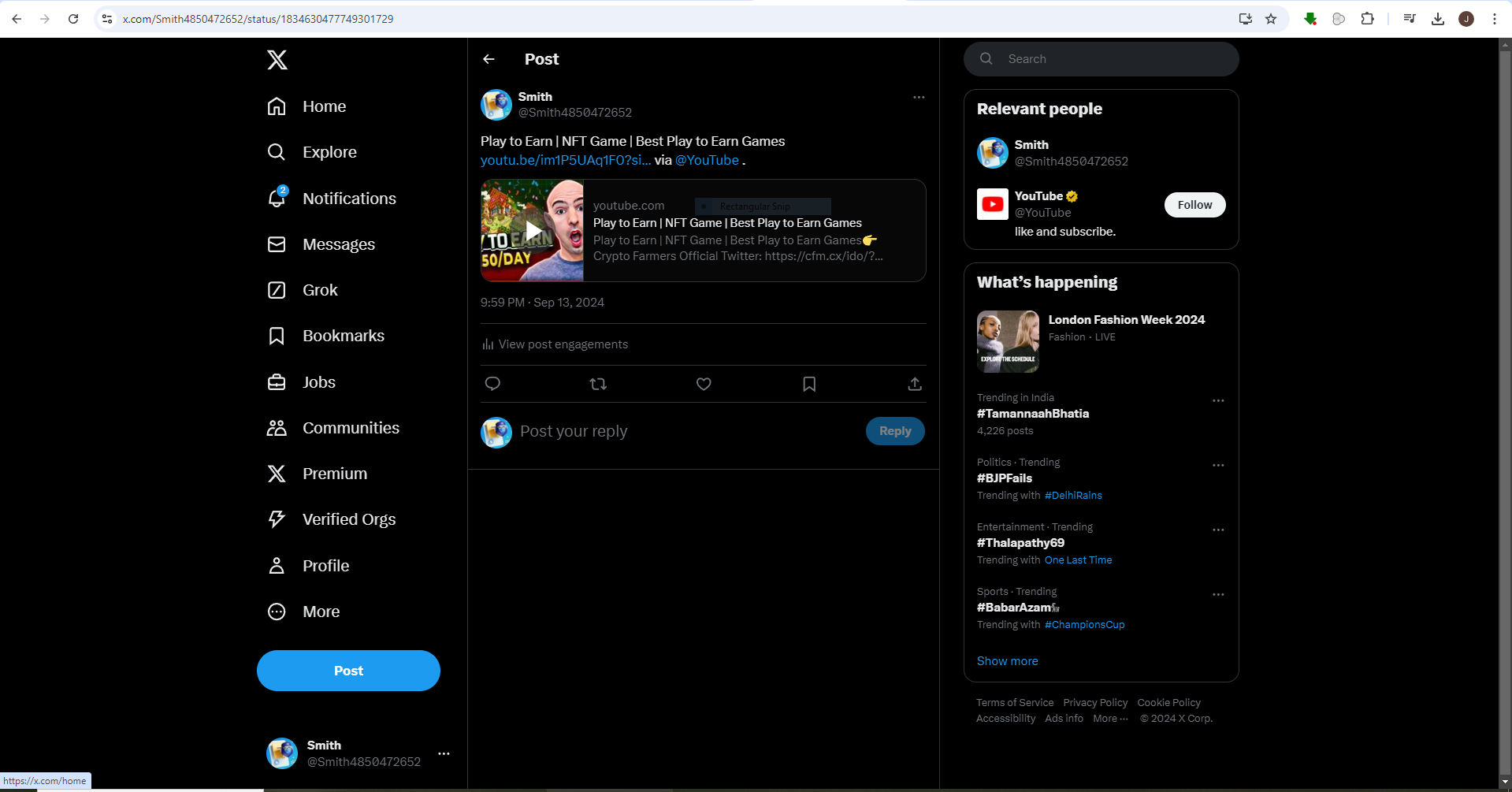The image size is (1512, 792).
Task: Open more options for #TamannaahBhatia trend
Action: 1218,400
